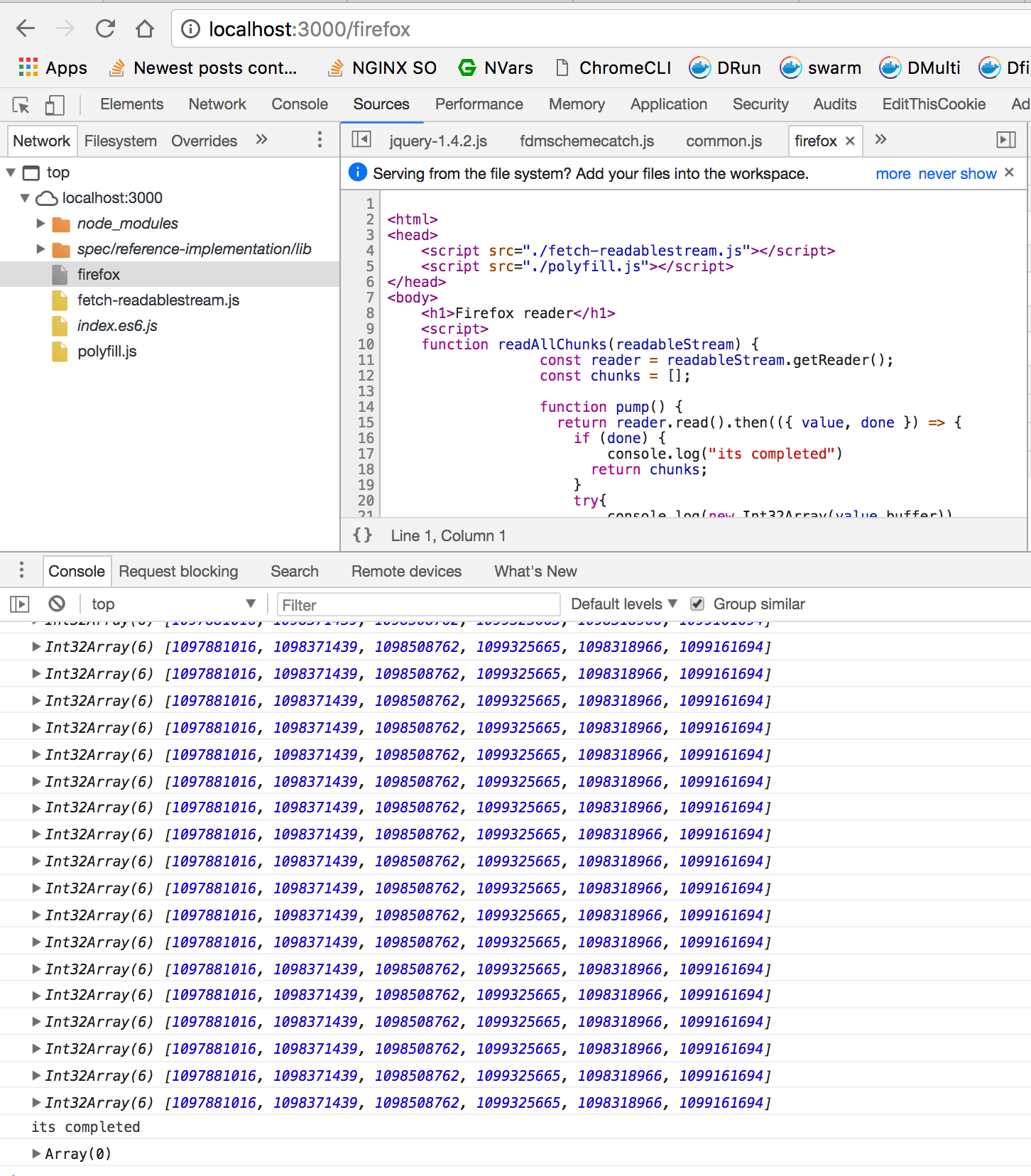1031x1176 pixels.
Task: Show the debugger sidebar toggle icon
Action: click(1006, 139)
